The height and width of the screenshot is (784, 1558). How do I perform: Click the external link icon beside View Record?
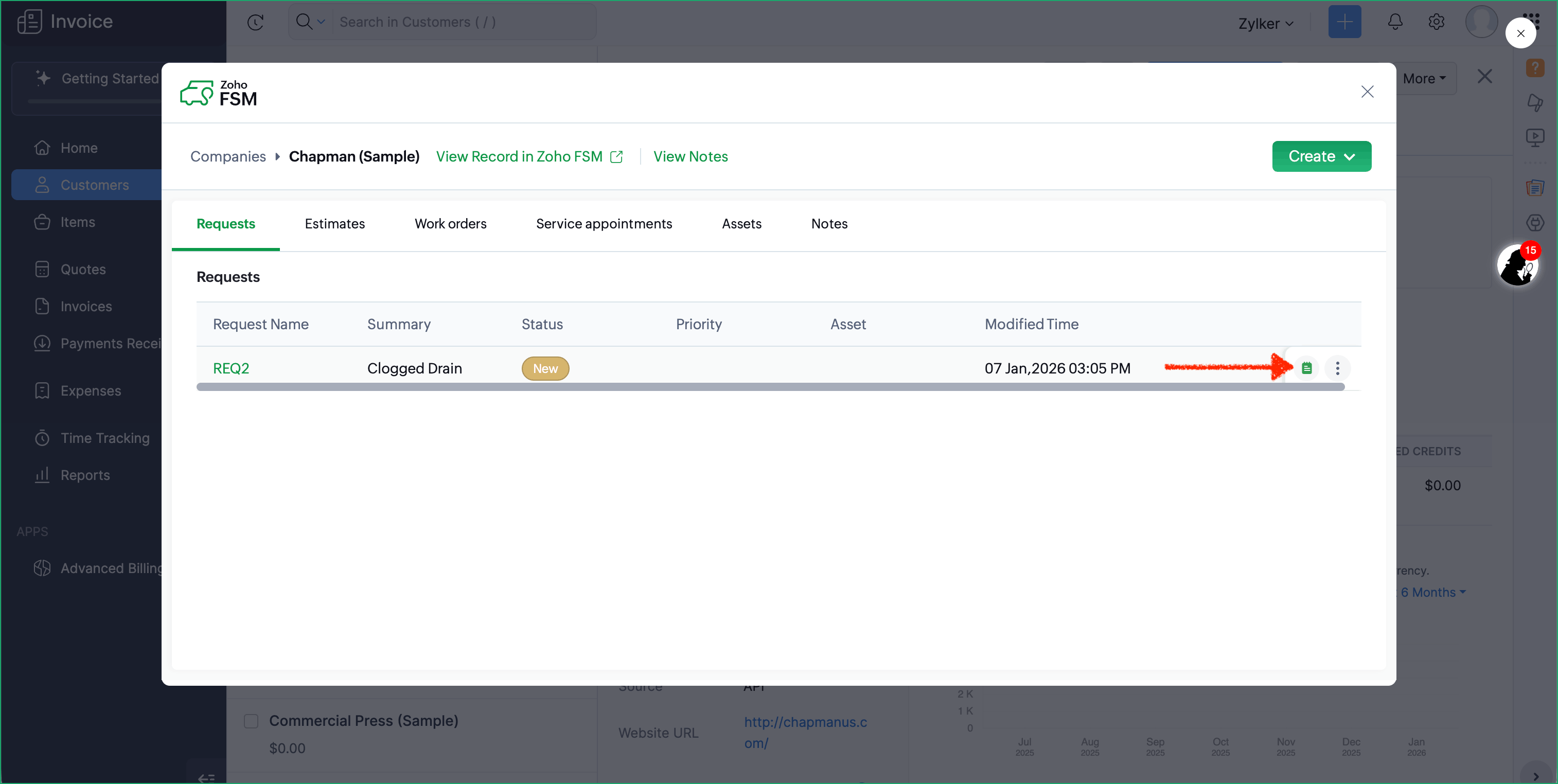click(616, 157)
